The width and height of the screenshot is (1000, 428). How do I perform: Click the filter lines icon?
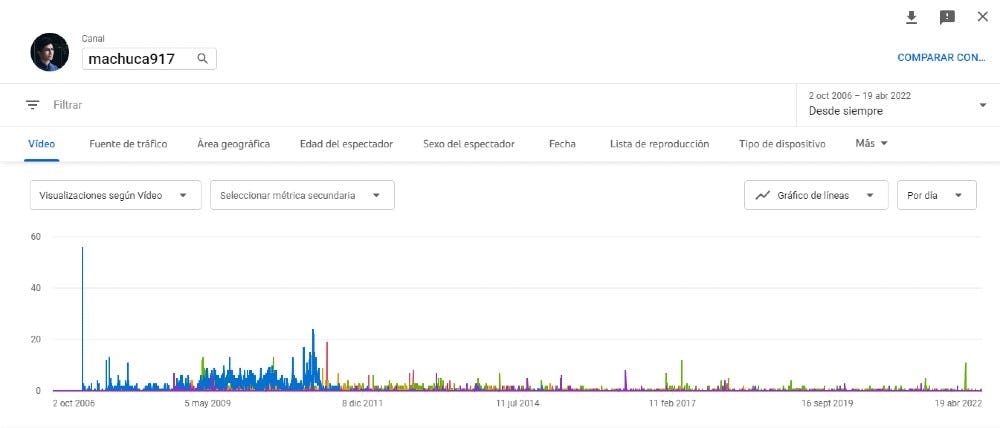(x=33, y=104)
